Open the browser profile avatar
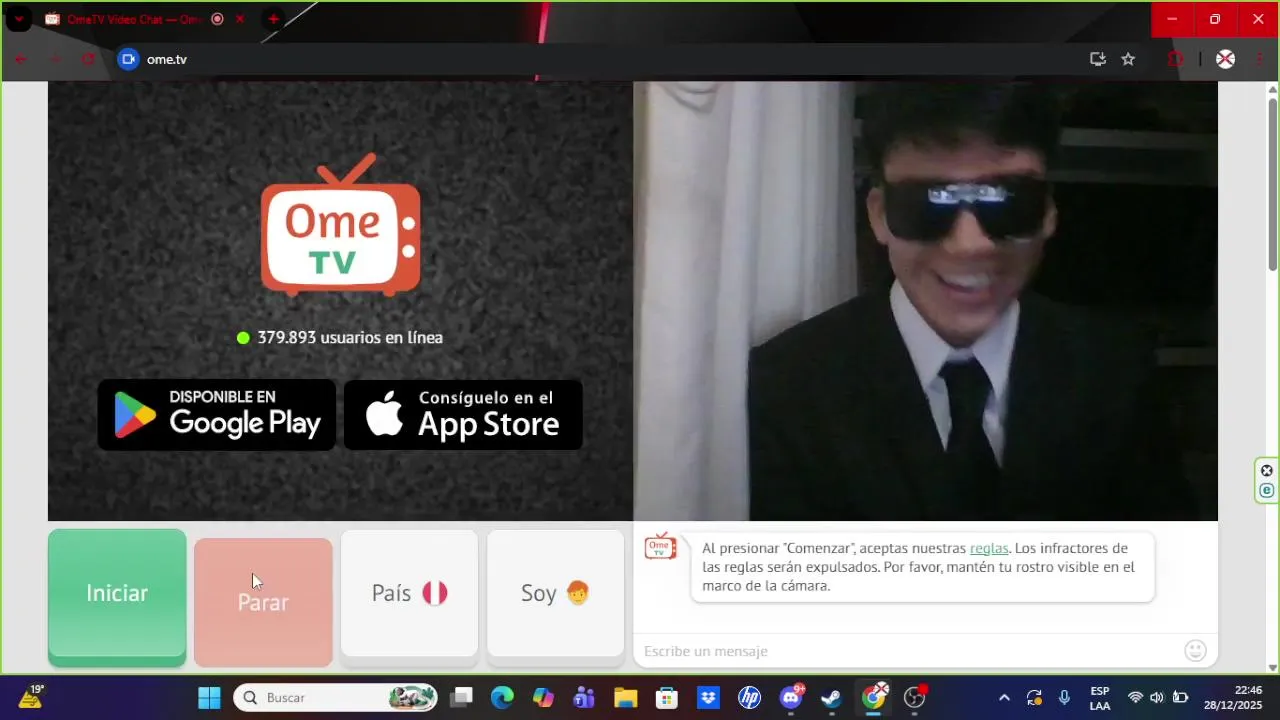Screen dimensions: 1280x720 pos(1225,59)
